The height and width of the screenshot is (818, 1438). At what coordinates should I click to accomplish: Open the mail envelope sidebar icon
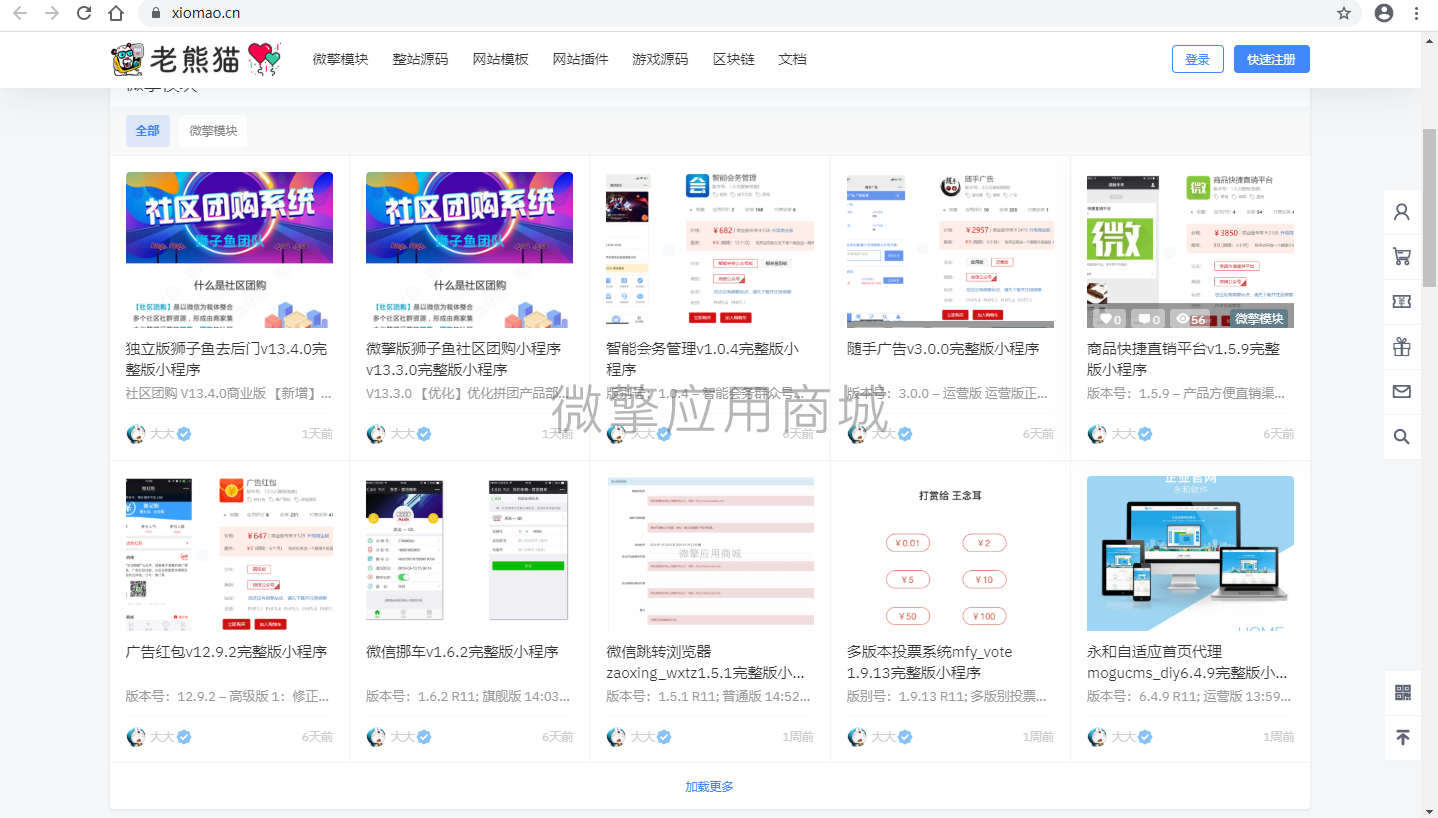1402,392
